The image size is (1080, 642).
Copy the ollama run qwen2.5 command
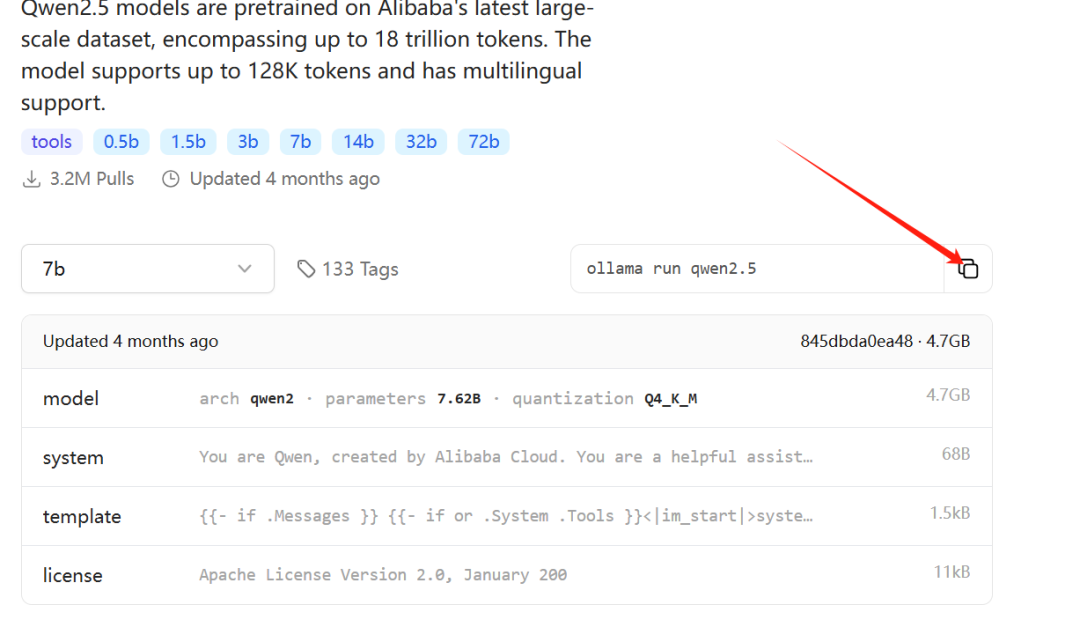tap(968, 269)
